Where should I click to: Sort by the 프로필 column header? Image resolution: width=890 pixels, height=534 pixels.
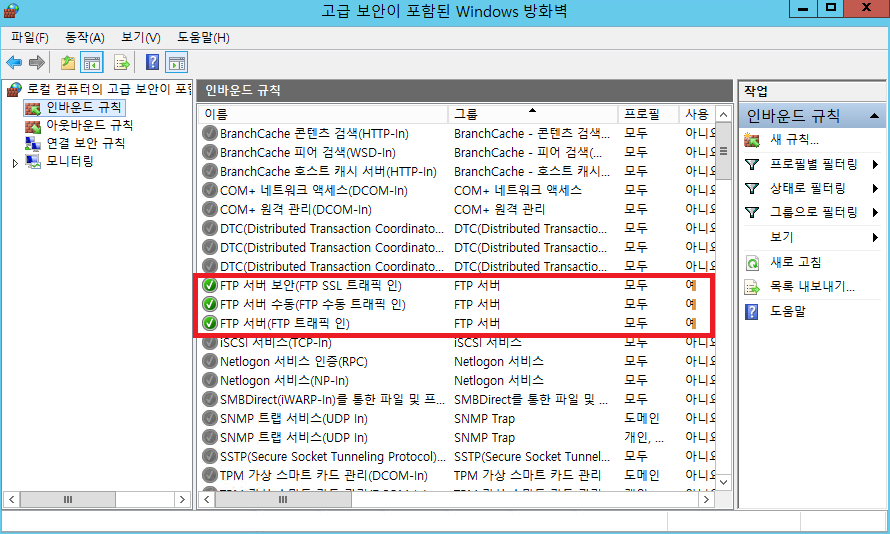(648, 114)
